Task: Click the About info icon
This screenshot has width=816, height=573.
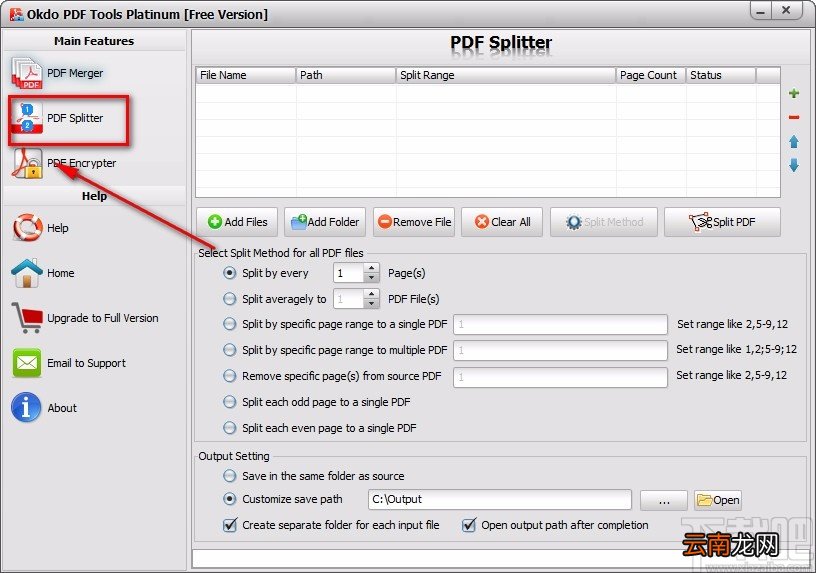Action: (x=26, y=408)
